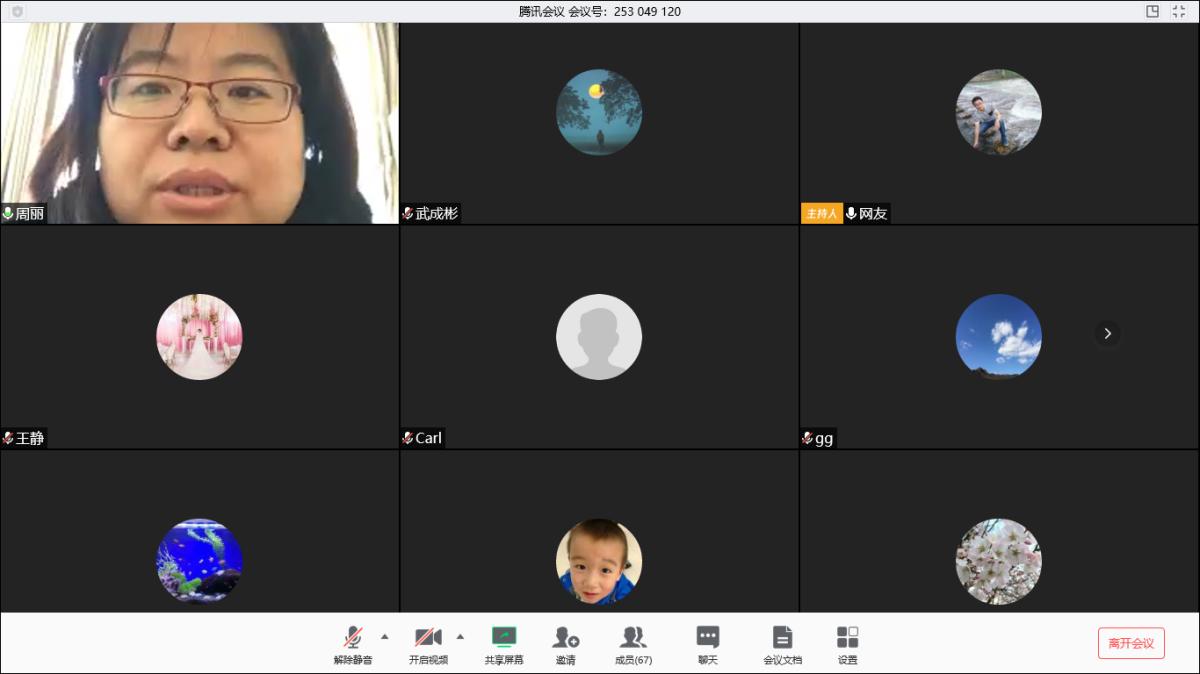Click the aquarium fish avatar
Screen dimensions: 1200x674
click(x=199, y=561)
